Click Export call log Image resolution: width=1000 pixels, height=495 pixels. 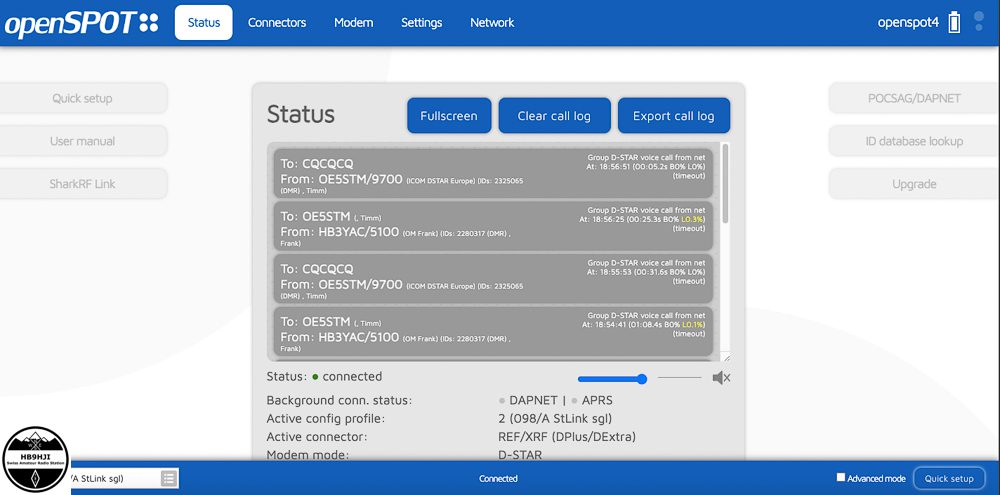[x=673, y=115]
